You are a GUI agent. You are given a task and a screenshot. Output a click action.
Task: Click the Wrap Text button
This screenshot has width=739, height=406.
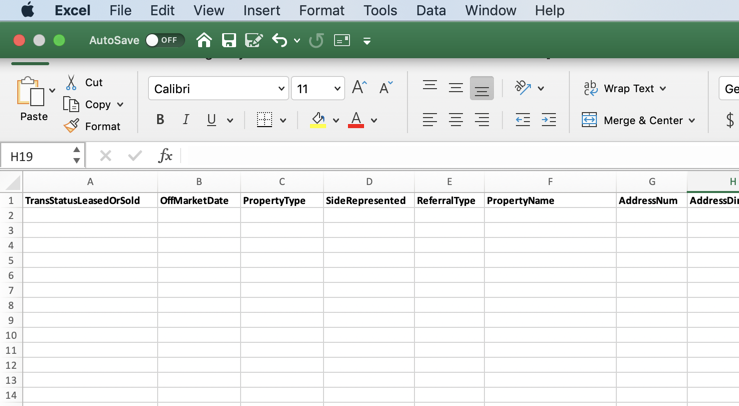(625, 89)
